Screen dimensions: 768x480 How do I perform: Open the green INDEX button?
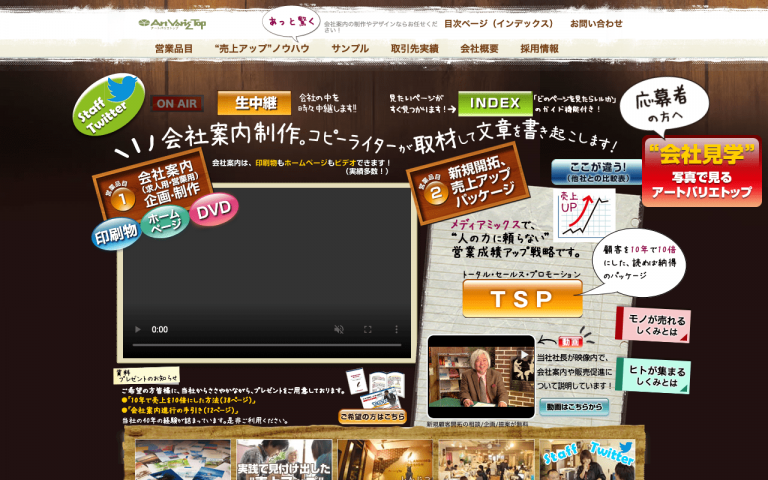[x=495, y=103]
